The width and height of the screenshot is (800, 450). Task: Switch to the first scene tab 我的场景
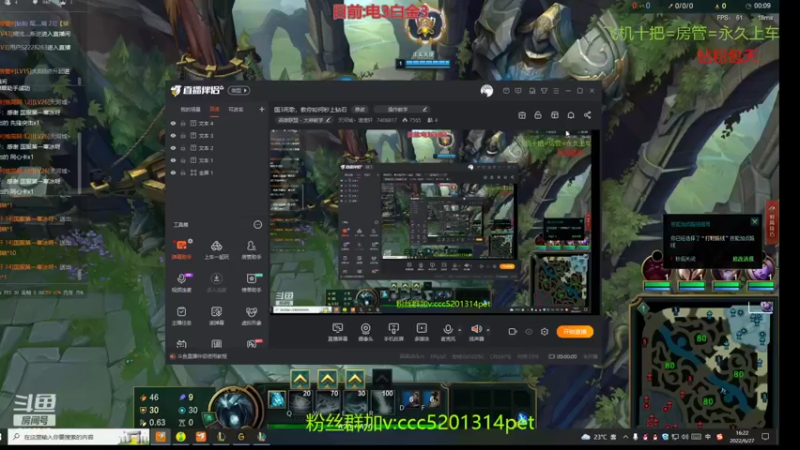tap(190, 109)
